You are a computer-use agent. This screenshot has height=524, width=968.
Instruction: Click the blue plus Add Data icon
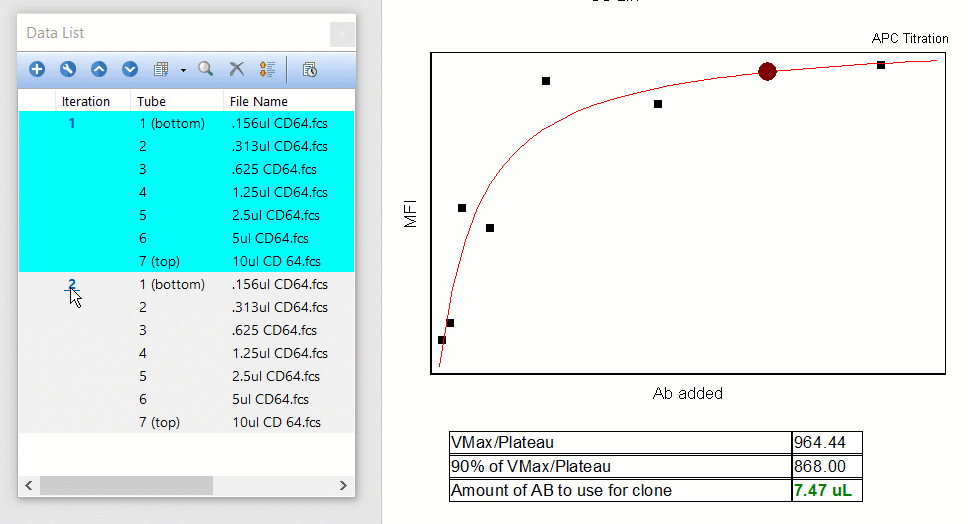(x=37, y=69)
